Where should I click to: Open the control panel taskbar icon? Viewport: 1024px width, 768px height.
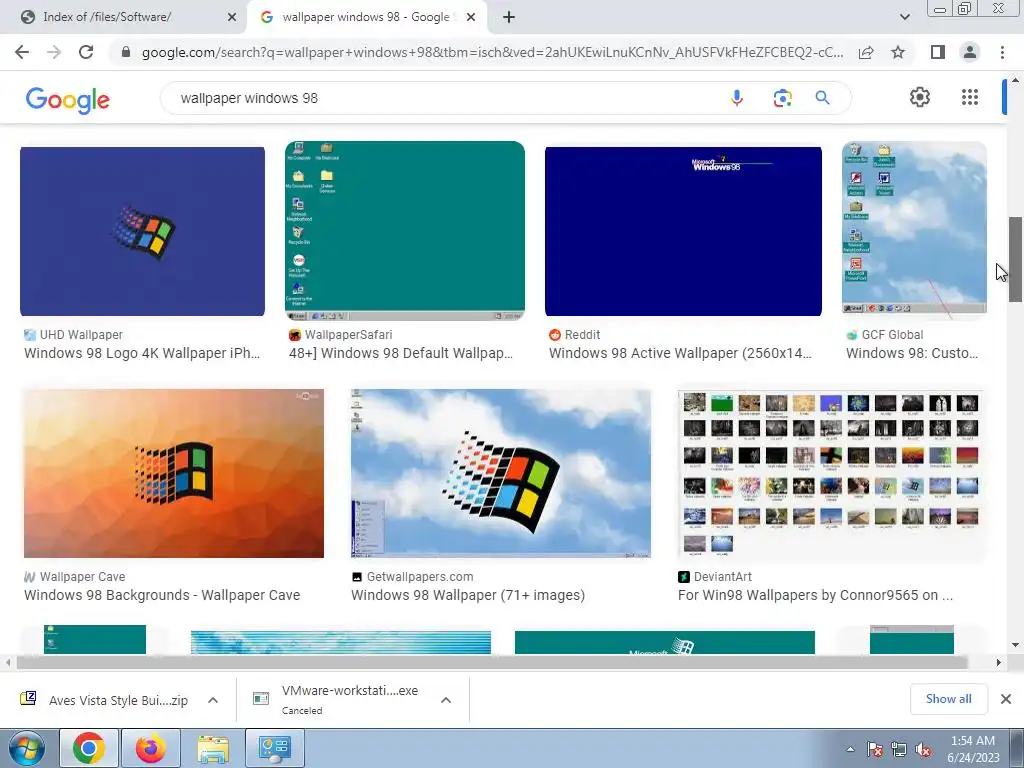point(274,748)
